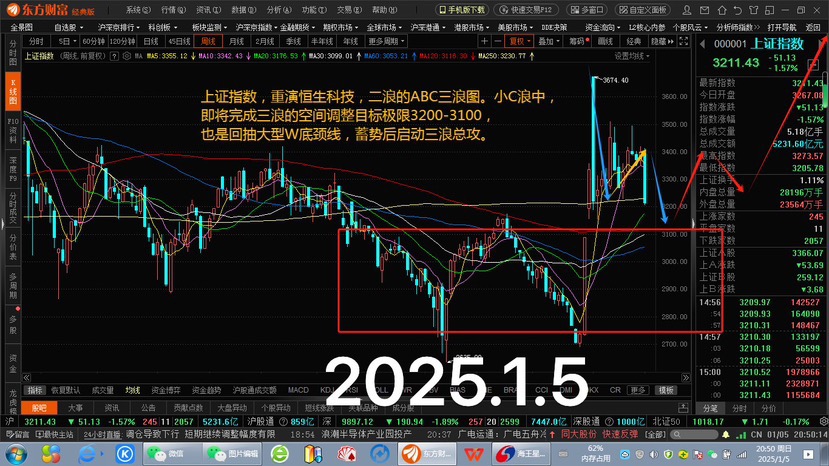The image size is (829, 466).
Task: Switch to the 年线 period tab
Action: coord(350,41)
